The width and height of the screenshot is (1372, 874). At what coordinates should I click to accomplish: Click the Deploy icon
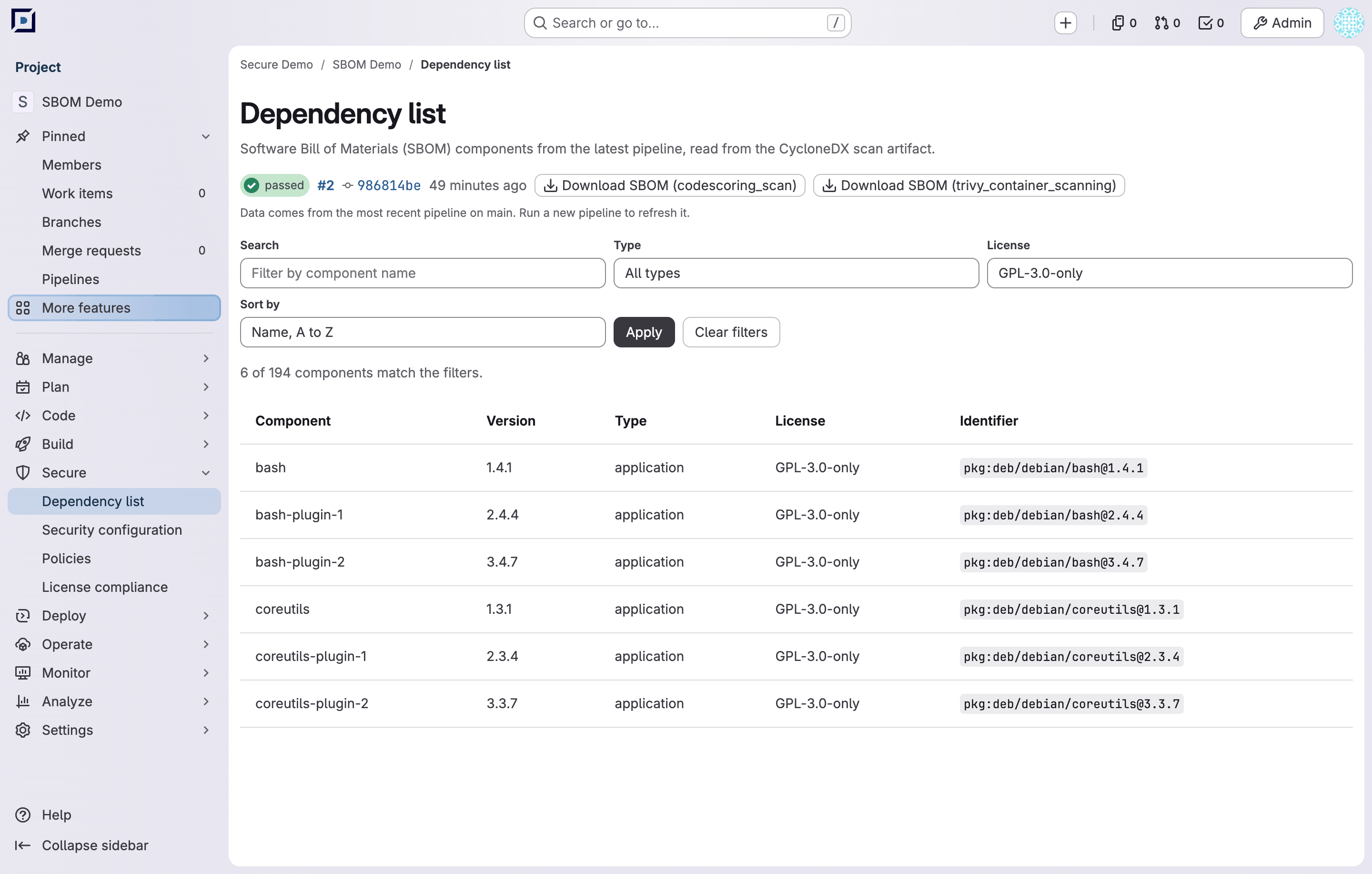click(23, 616)
